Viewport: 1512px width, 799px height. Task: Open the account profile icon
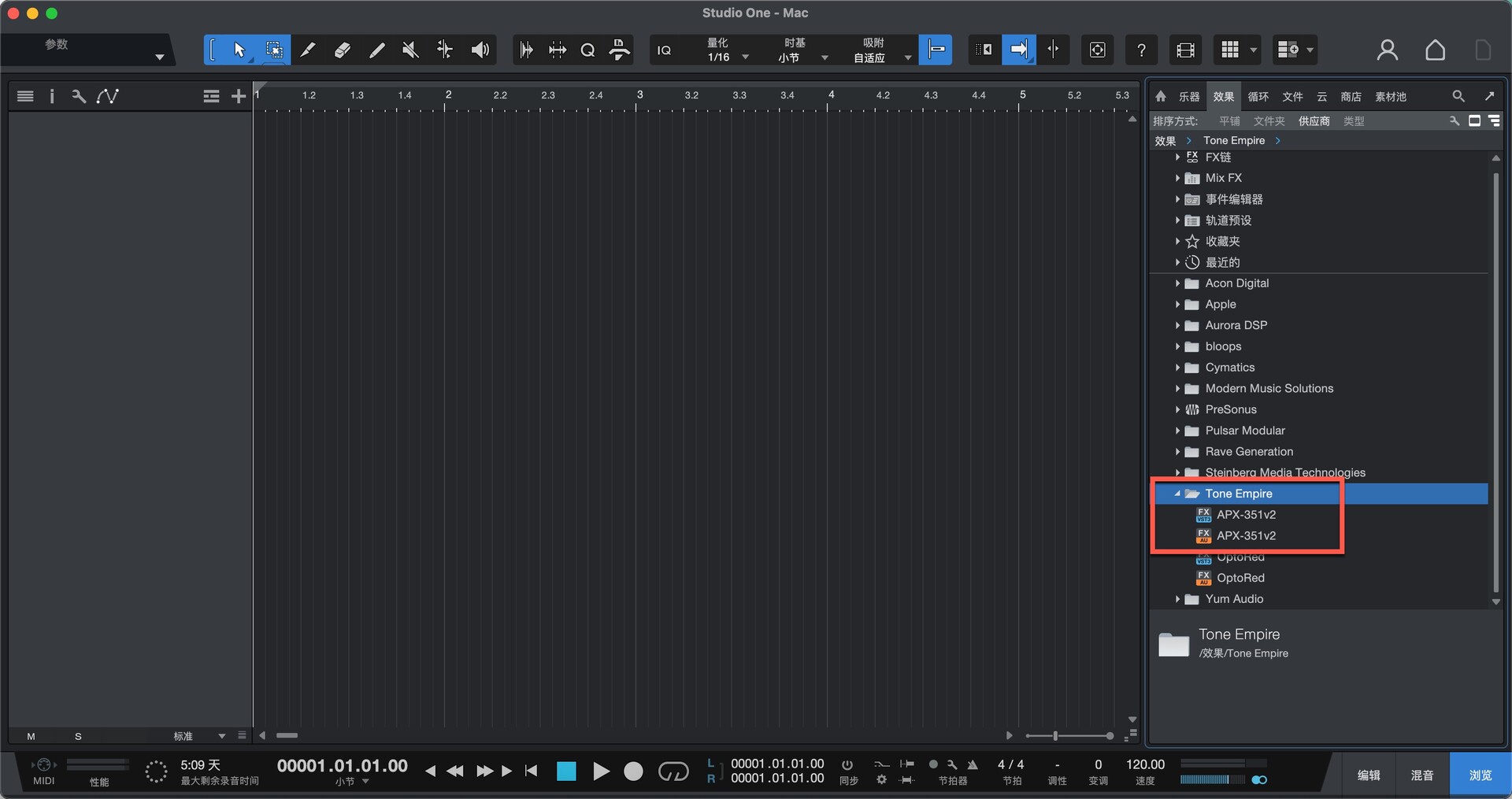[1388, 50]
